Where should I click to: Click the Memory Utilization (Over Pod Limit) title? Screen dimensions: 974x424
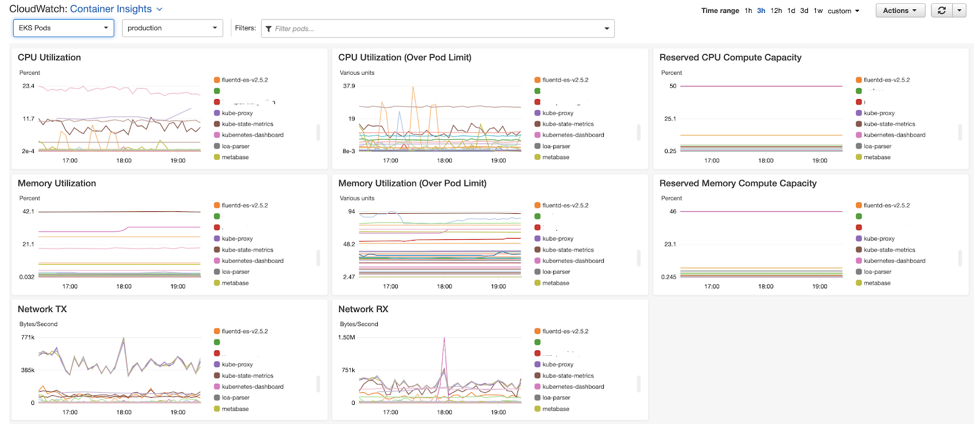pos(412,183)
